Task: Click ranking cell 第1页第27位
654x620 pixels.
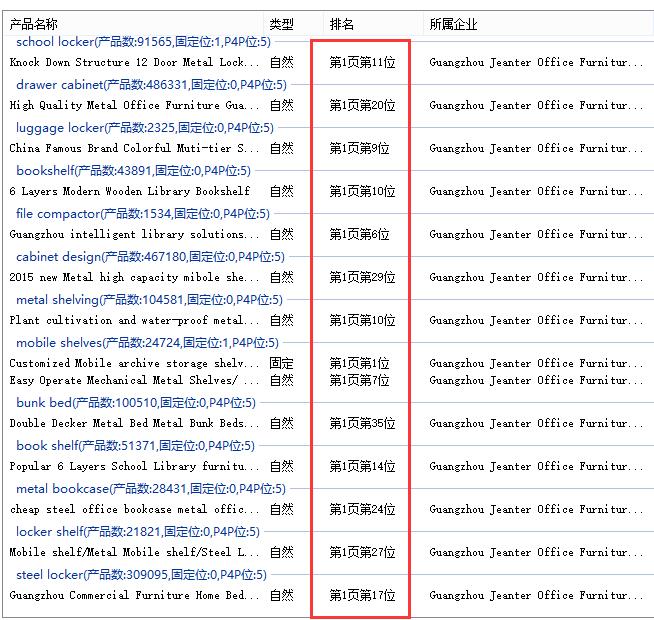Action: (362, 552)
